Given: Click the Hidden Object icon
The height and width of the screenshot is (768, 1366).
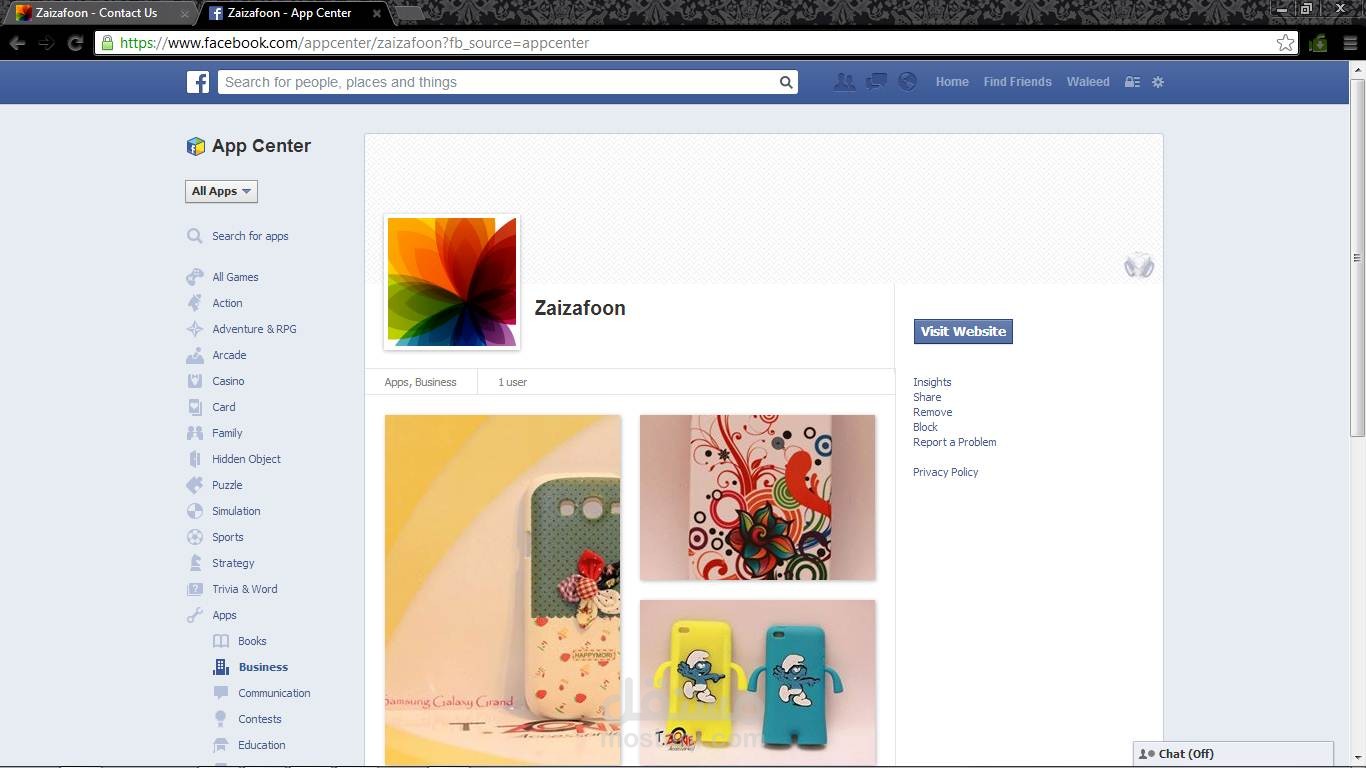Looking at the screenshot, I should click(195, 459).
